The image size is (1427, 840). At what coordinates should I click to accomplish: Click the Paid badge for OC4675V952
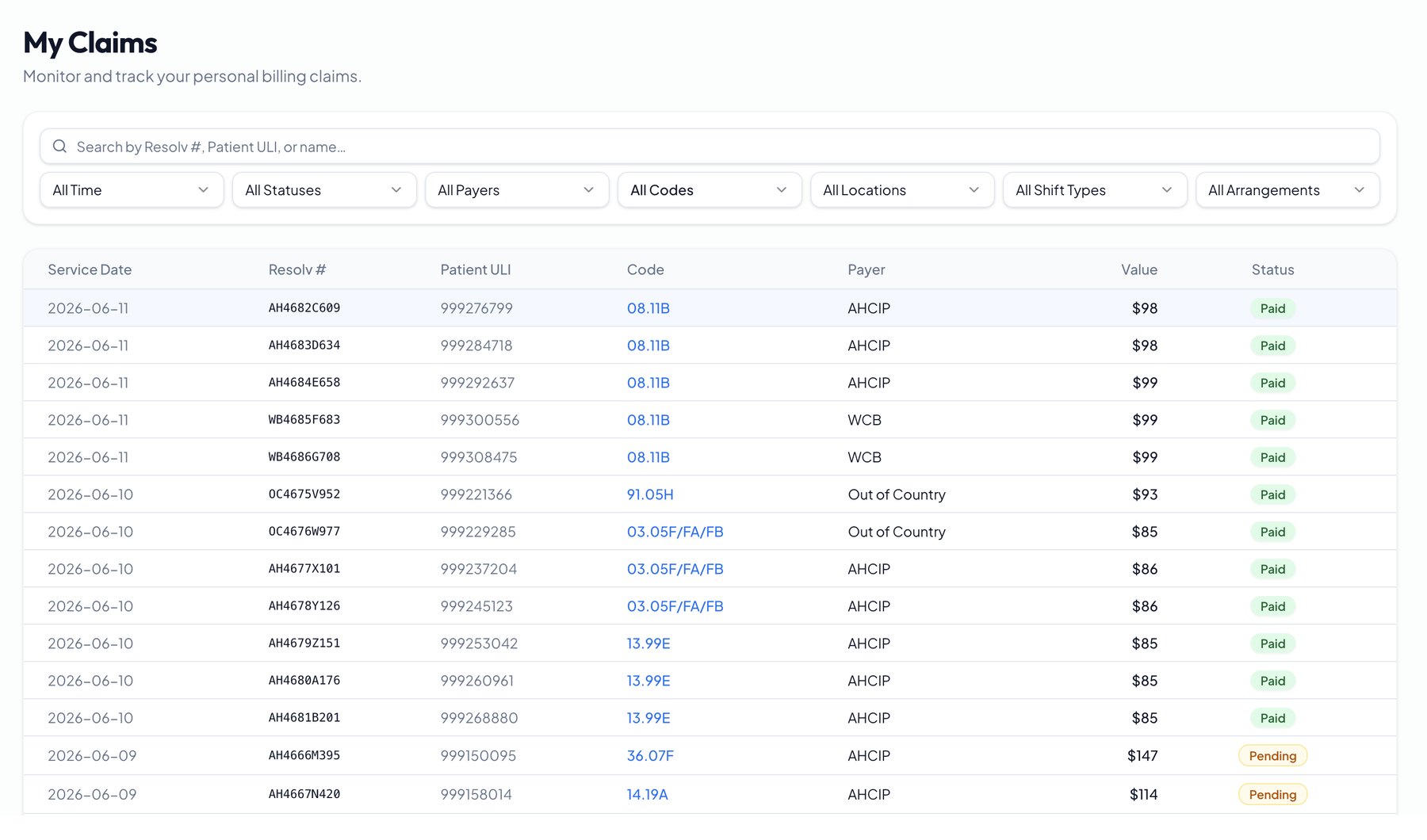click(1272, 494)
